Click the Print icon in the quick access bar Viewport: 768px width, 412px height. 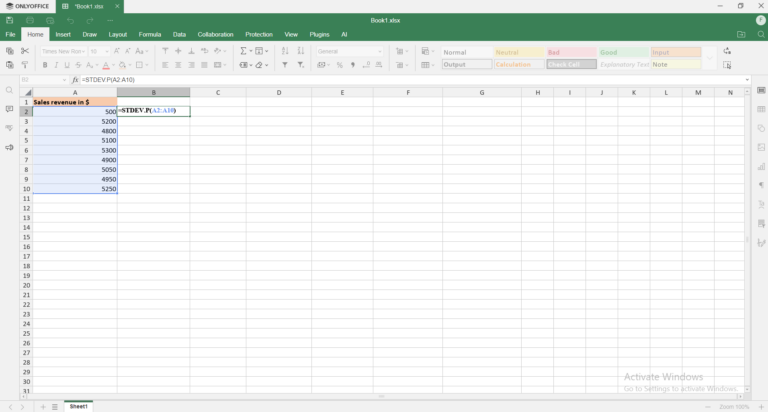click(30, 21)
